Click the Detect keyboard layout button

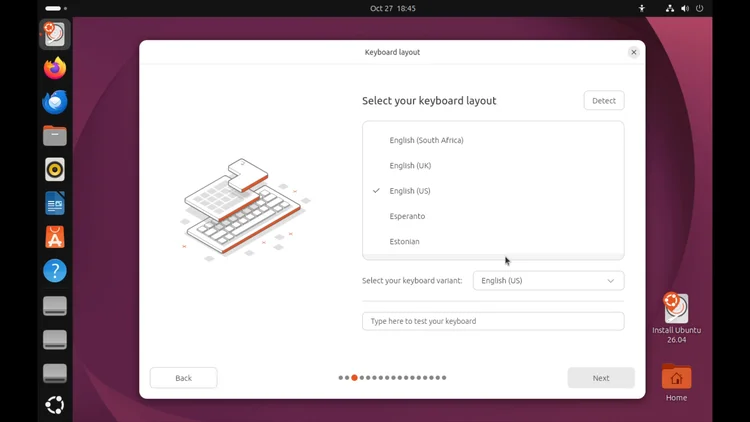(x=604, y=100)
